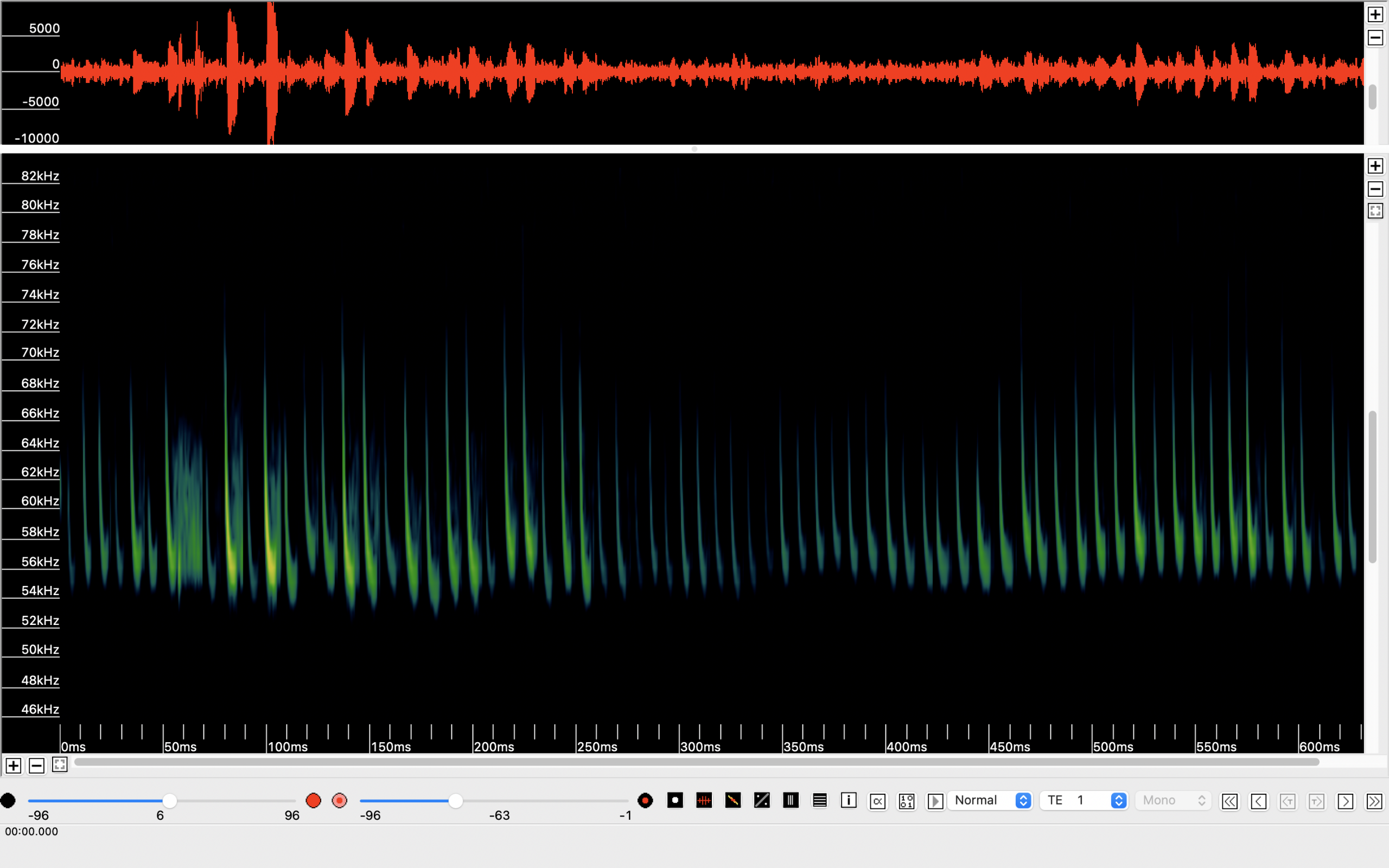Click the vertical lines grid icon
Screen dimensions: 1389x868
click(791, 800)
